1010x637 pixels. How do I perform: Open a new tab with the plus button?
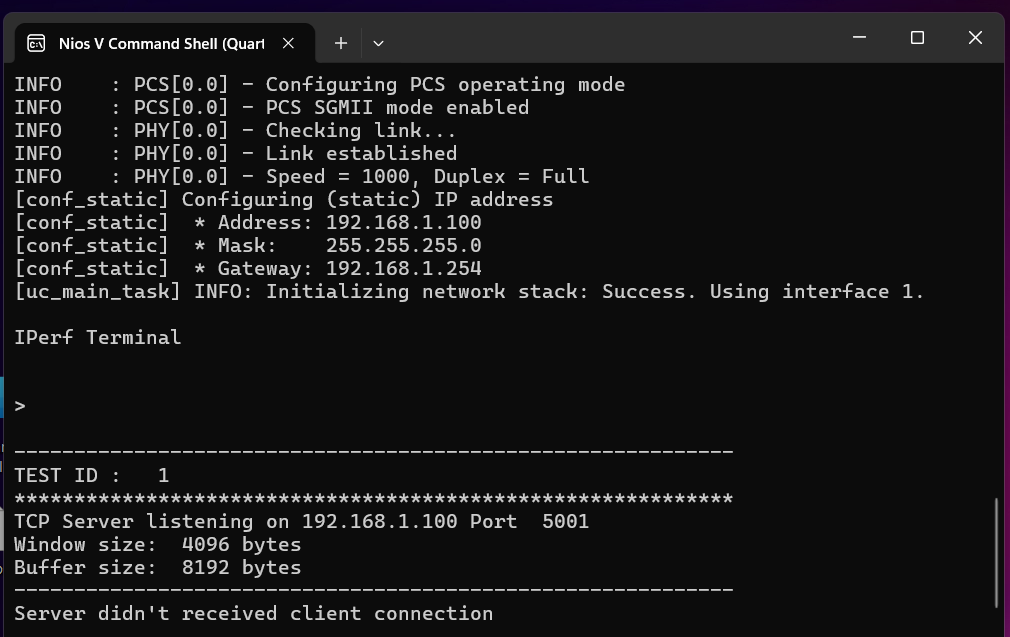coord(341,43)
